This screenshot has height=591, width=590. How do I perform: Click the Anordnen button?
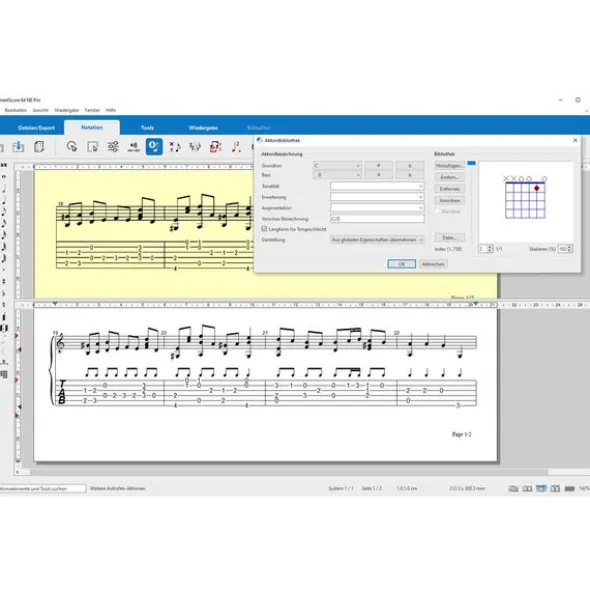click(x=449, y=201)
